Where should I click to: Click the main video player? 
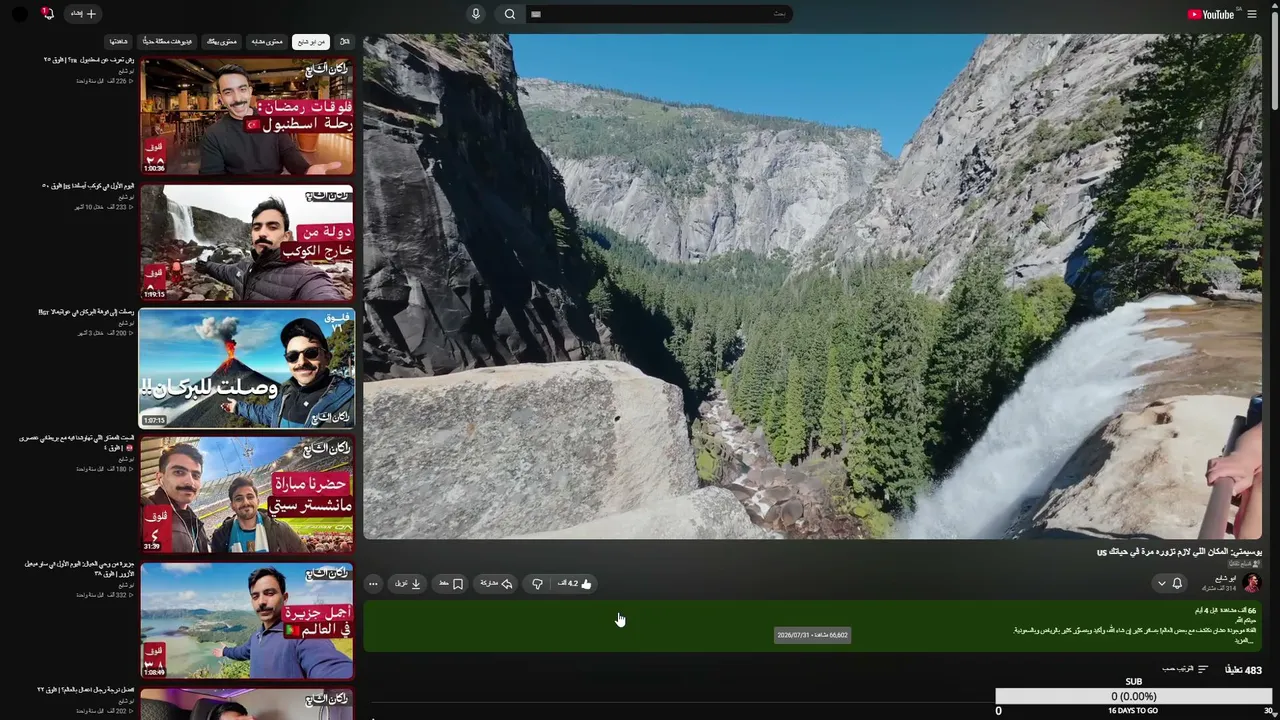pyautogui.click(x=812, y=287)
